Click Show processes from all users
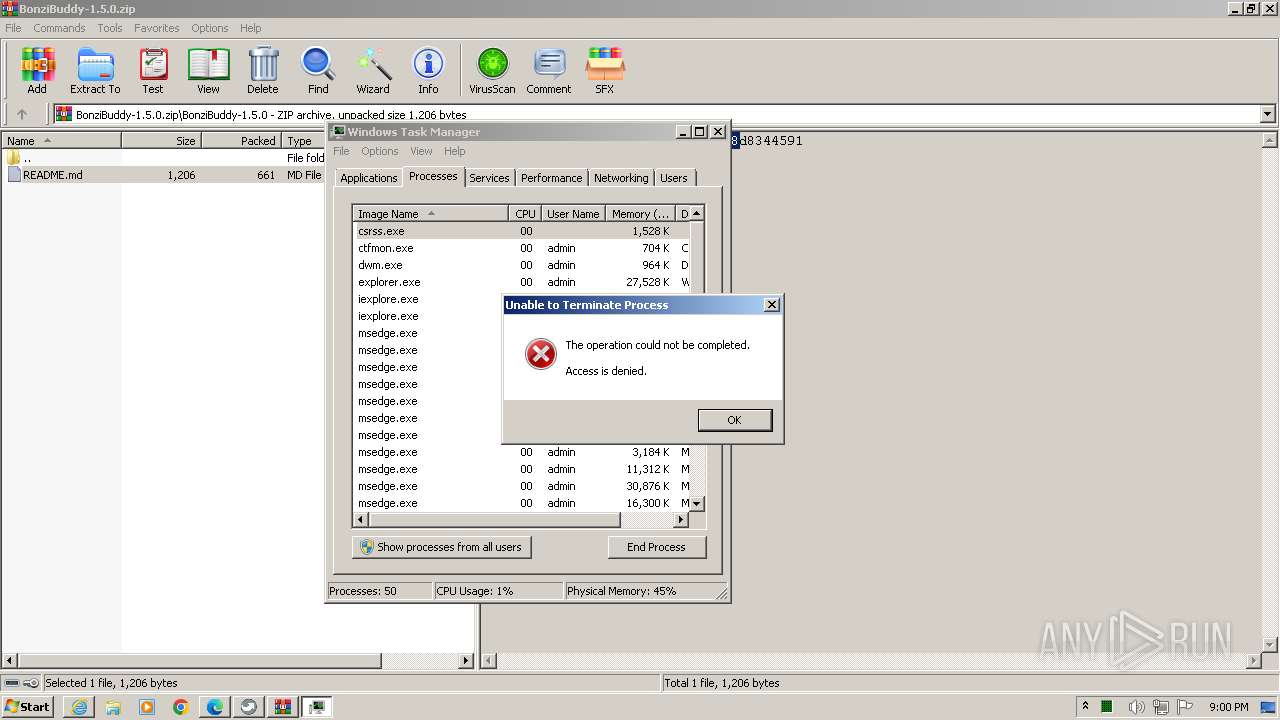Screen dimensions: 1280x720 coord(441,547)
